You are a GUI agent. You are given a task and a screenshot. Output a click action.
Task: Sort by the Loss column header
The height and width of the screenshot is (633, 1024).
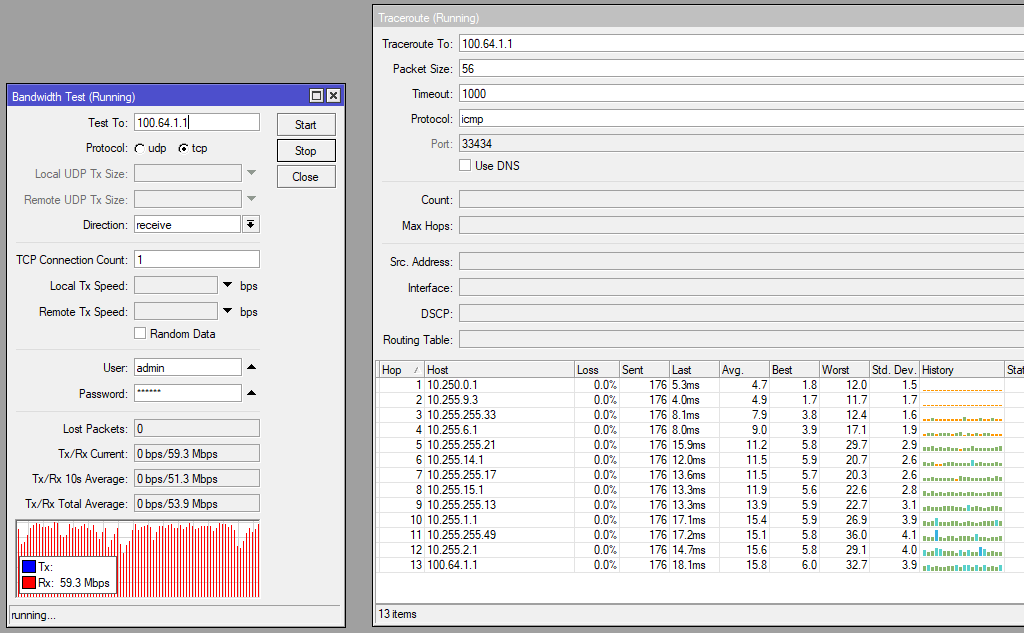click(596, 370)
